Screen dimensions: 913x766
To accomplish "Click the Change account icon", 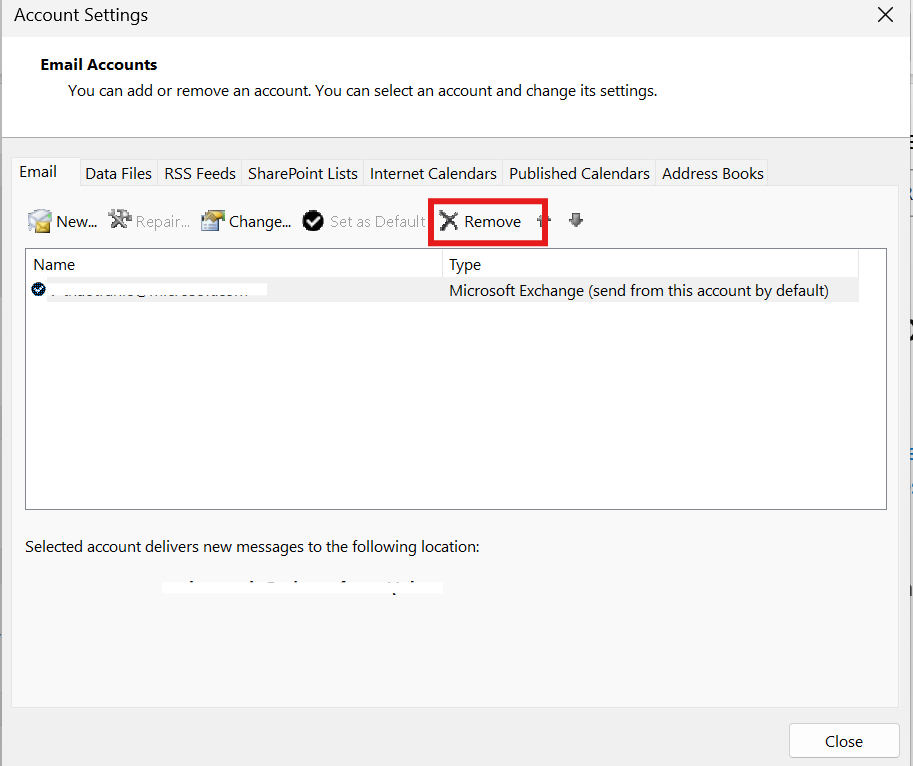I will click(213, 221).
